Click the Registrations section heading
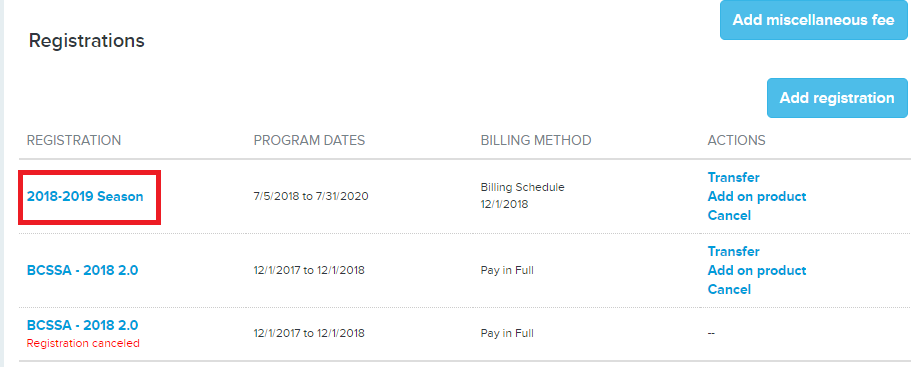911x367 pixels. [x=87, y=41]
